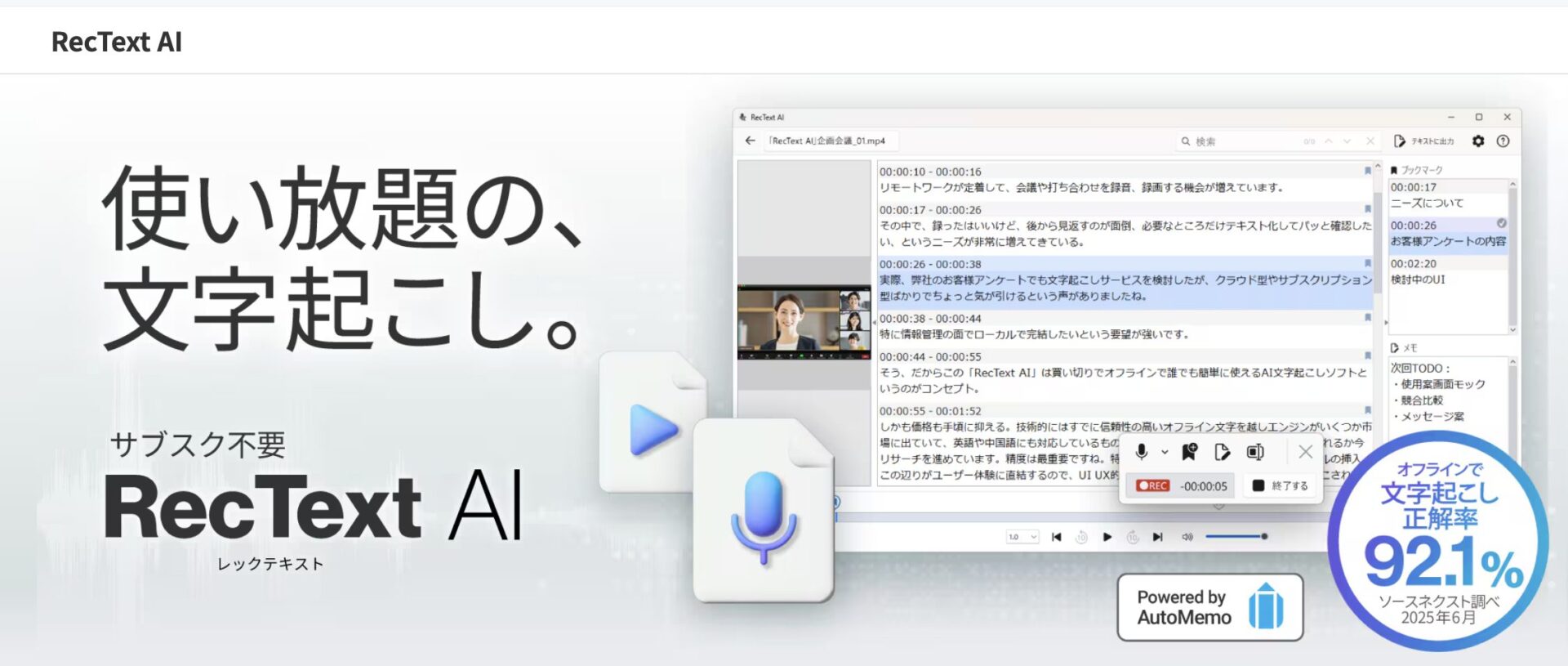The height and width of the screenshot is (666, 1568).
Task: Jump to previous search result arrow
Action: [1329, 141]
